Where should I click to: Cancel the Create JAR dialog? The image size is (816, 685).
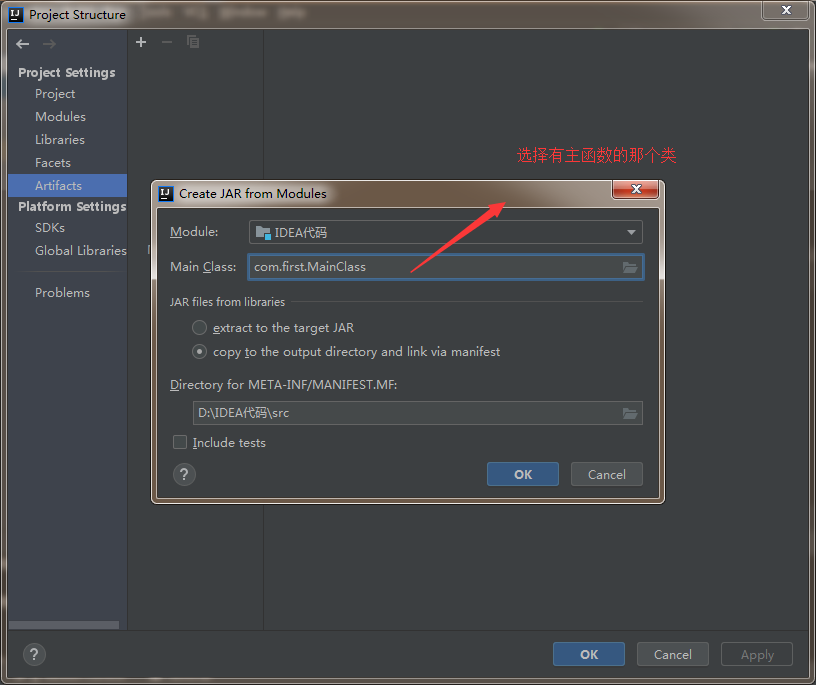[x=606, y=474]
